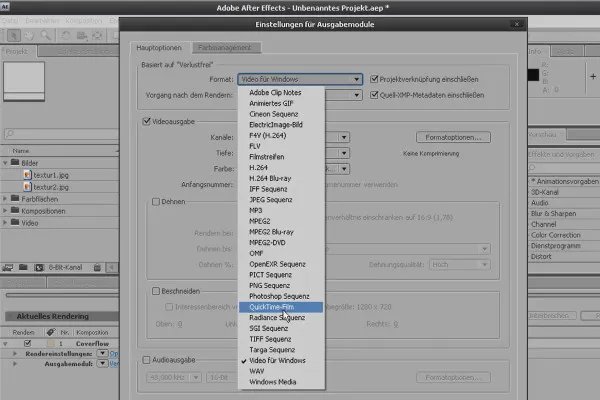Choose Adobe Clip Notes format
The image size is (600, 400).
click(275, 93)
